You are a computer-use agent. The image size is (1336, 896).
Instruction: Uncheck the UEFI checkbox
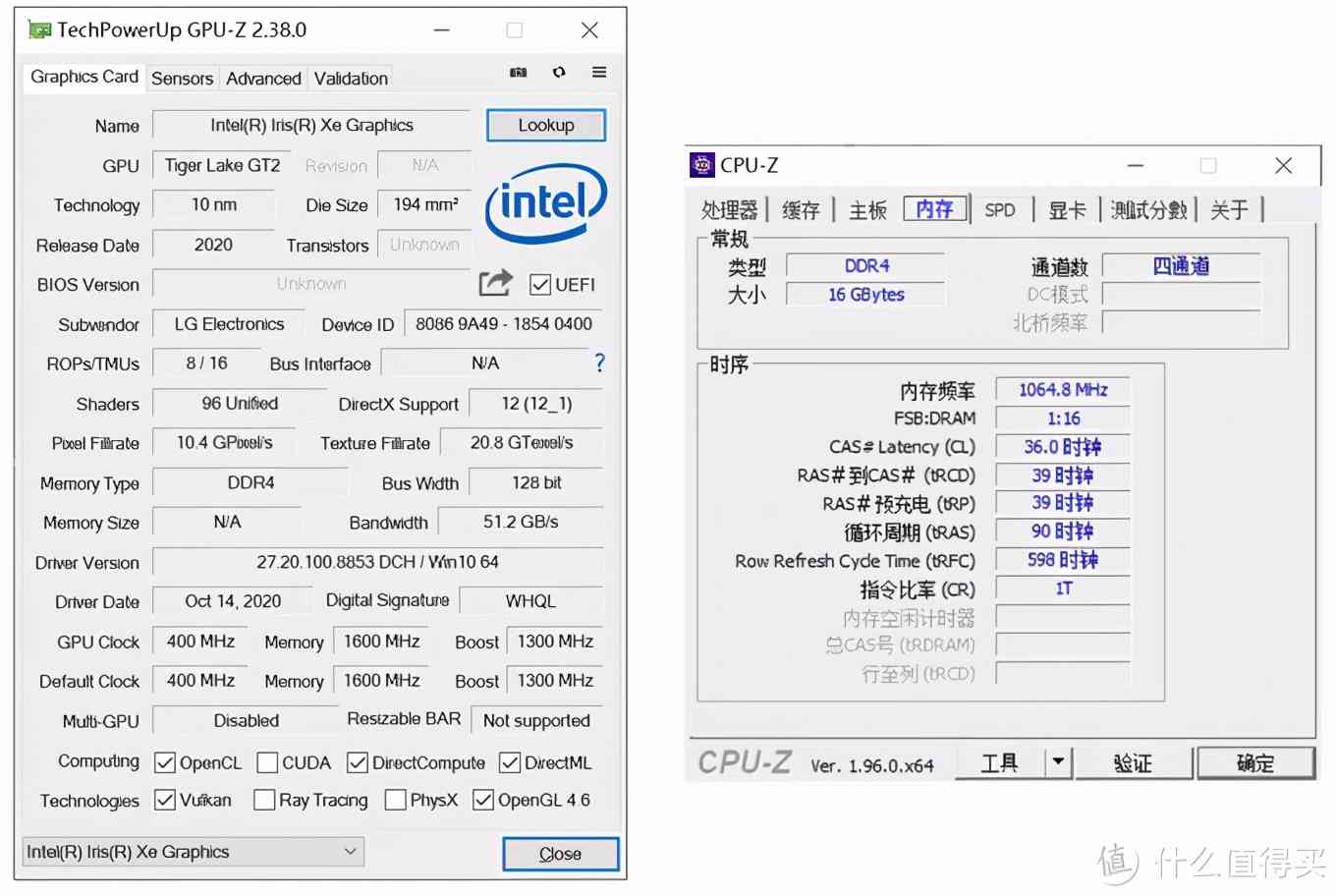click(x=539, y=284)
